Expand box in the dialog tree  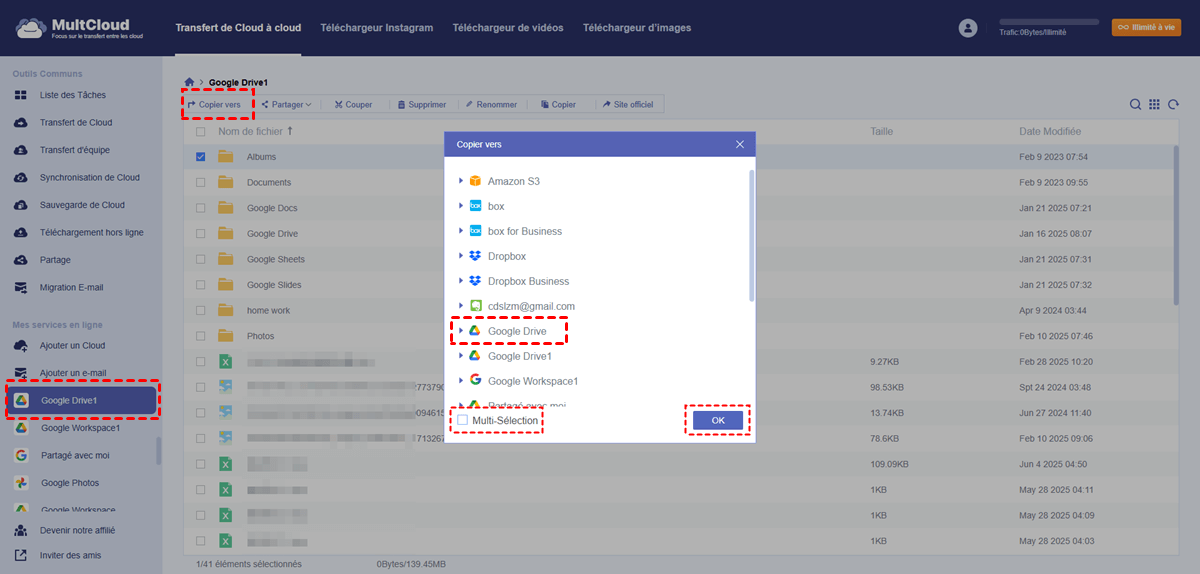tap(461, 206)
